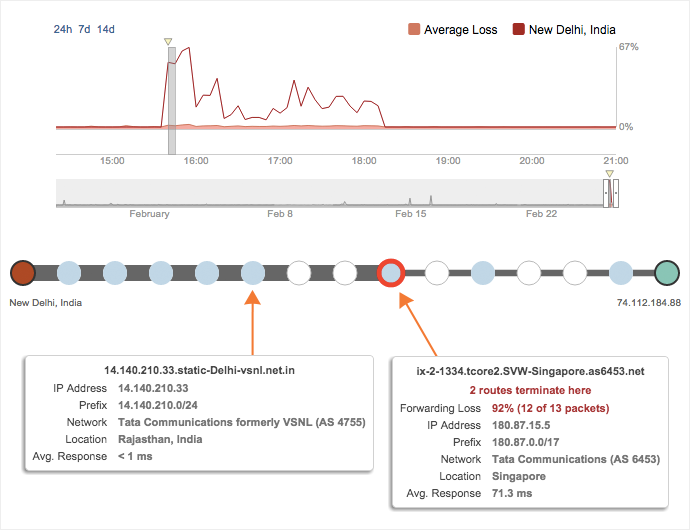Click the New Delhi source agent node
Screen dimensions: 690x530
(23, 271)
